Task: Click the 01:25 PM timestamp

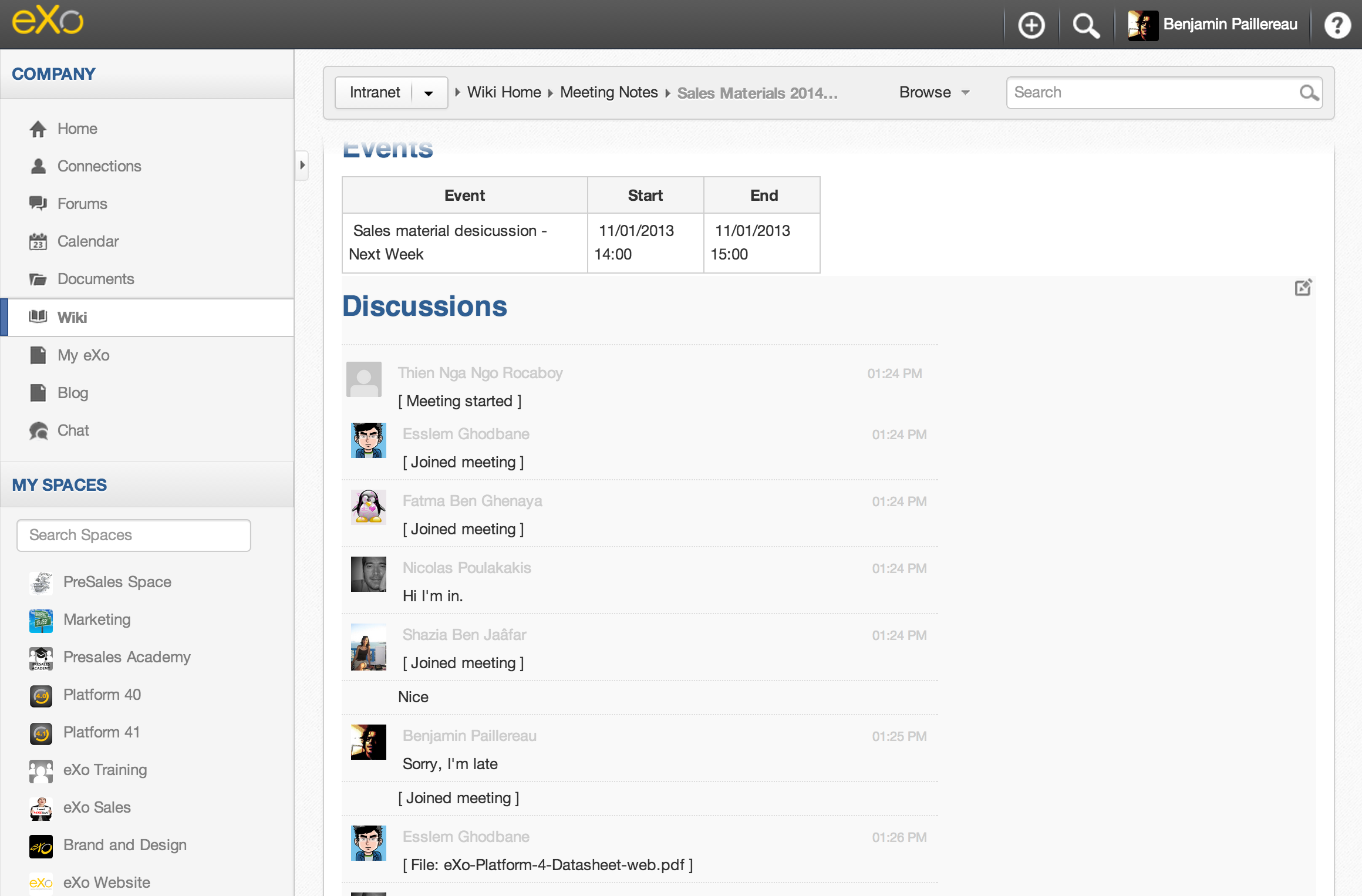Action: 899,736
